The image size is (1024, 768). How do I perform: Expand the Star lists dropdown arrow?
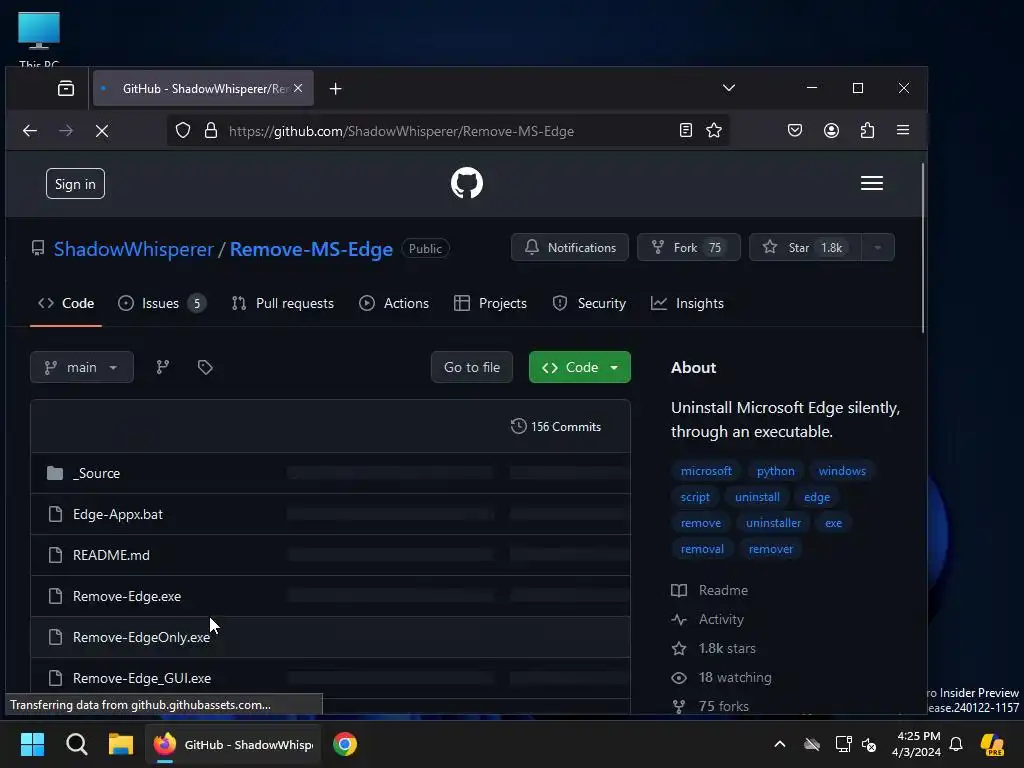[x=878, y=248]
